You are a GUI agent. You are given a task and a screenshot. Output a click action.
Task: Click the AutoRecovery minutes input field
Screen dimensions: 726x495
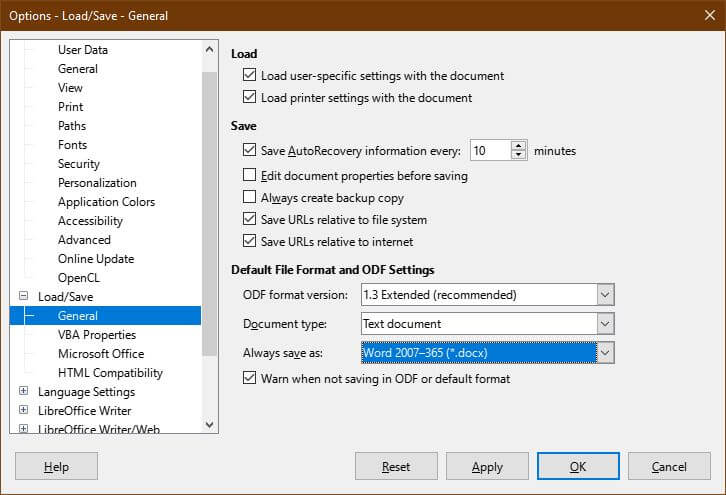(489, 151)
